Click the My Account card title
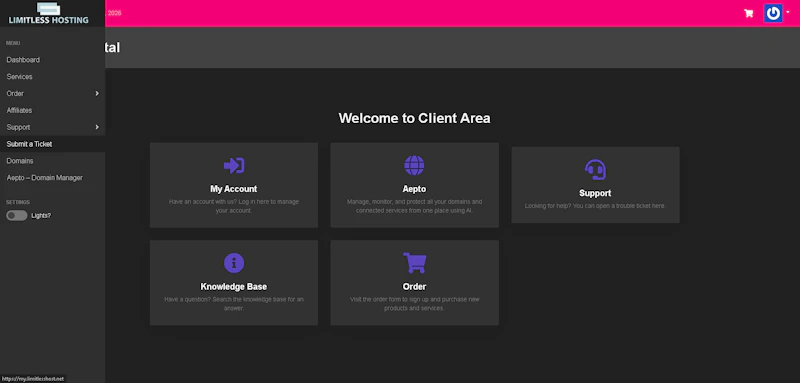Screen dimensions: 800x383 234,189
